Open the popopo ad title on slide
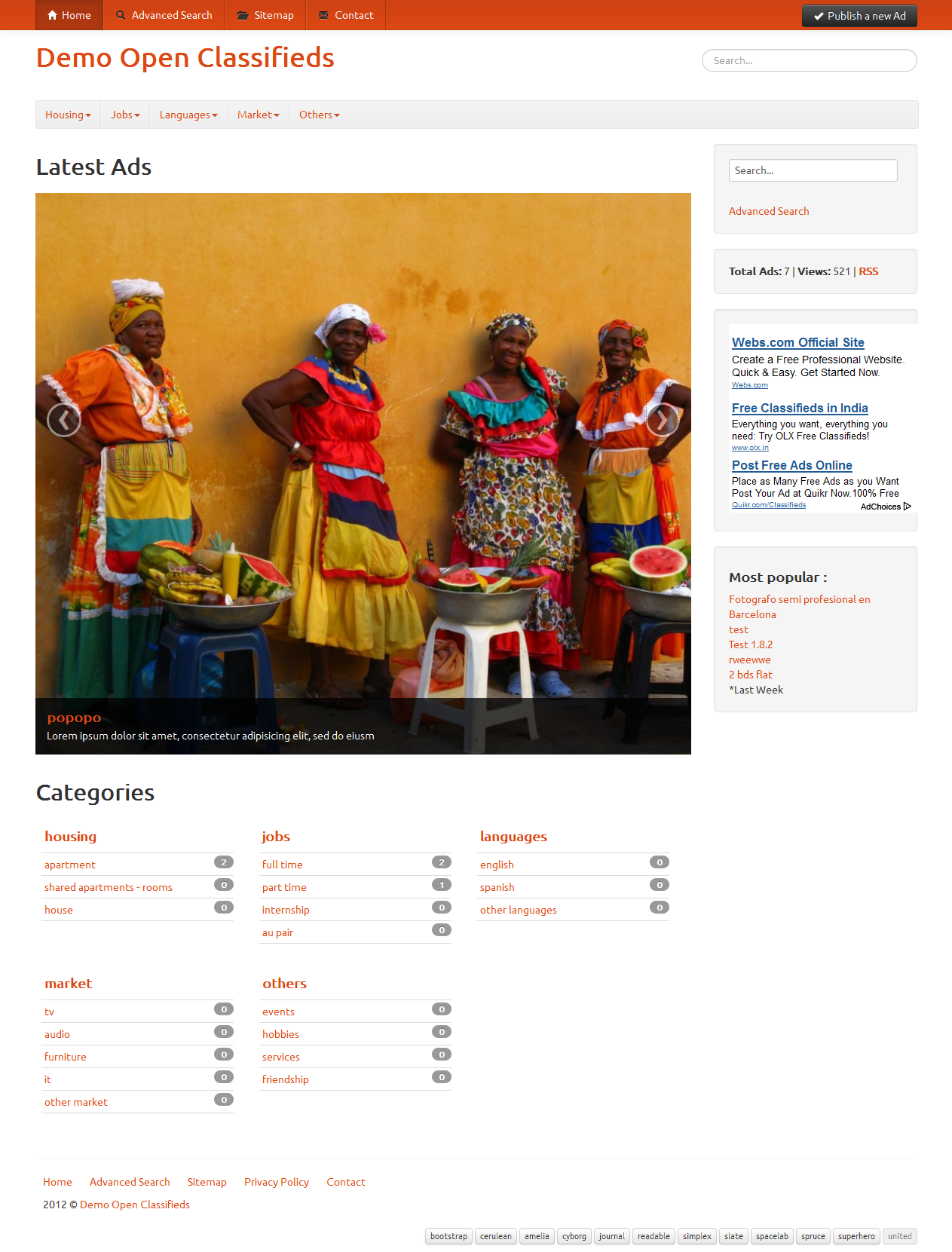 point(74,718)
